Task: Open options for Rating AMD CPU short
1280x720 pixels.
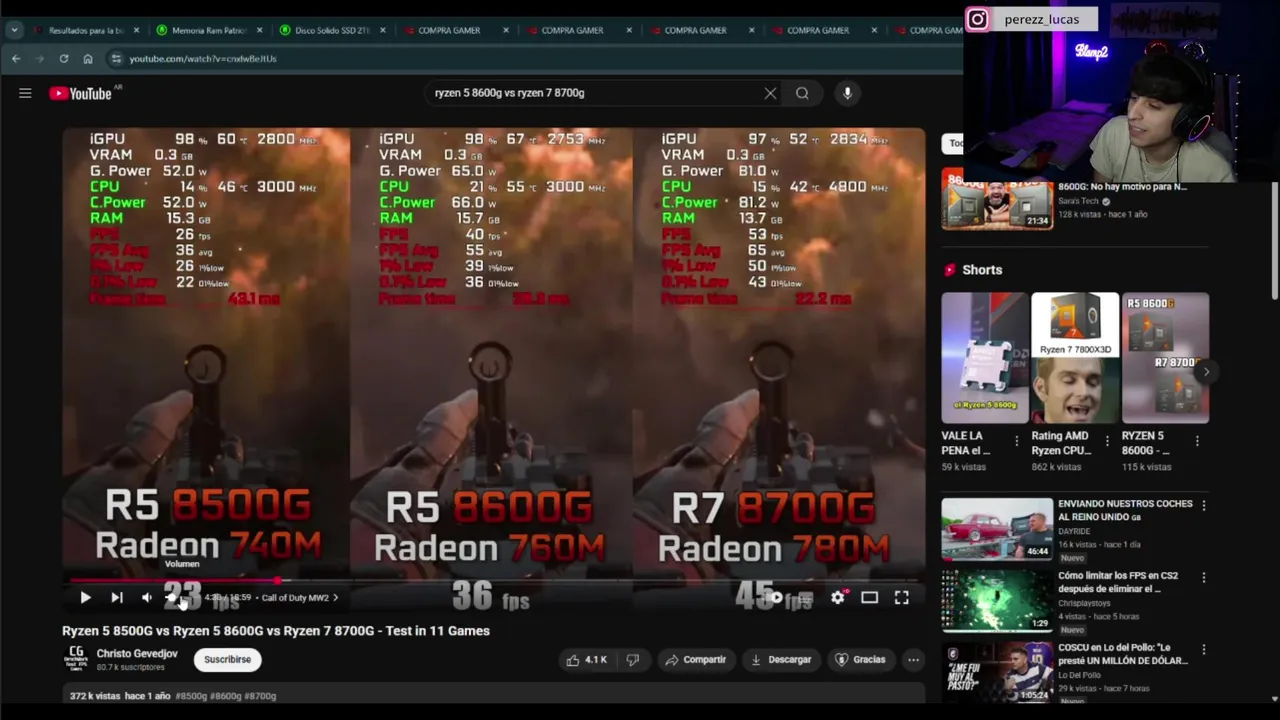Action: pyautogui.click(x=1107, y=441)
